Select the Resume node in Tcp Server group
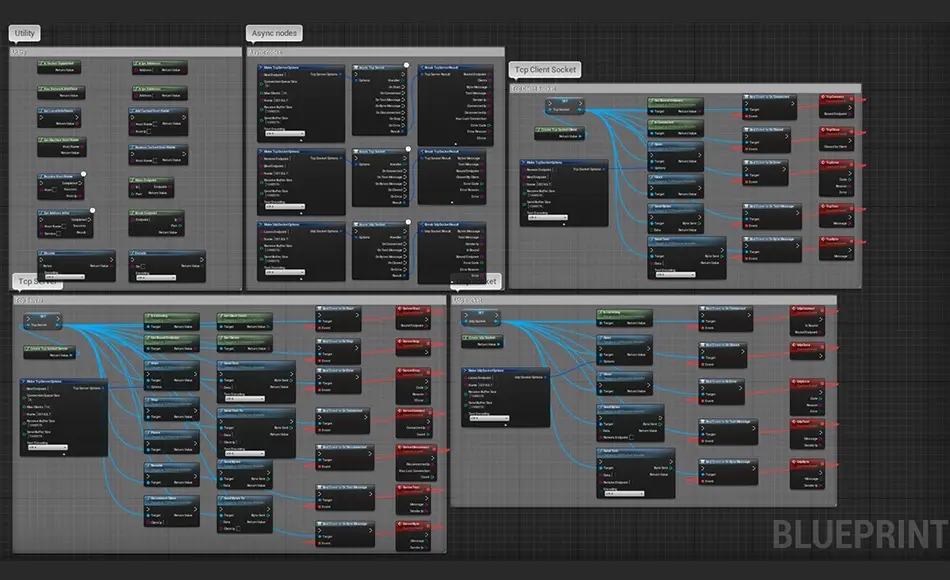Viewport: 950px width, 580px height. [171, 475]
